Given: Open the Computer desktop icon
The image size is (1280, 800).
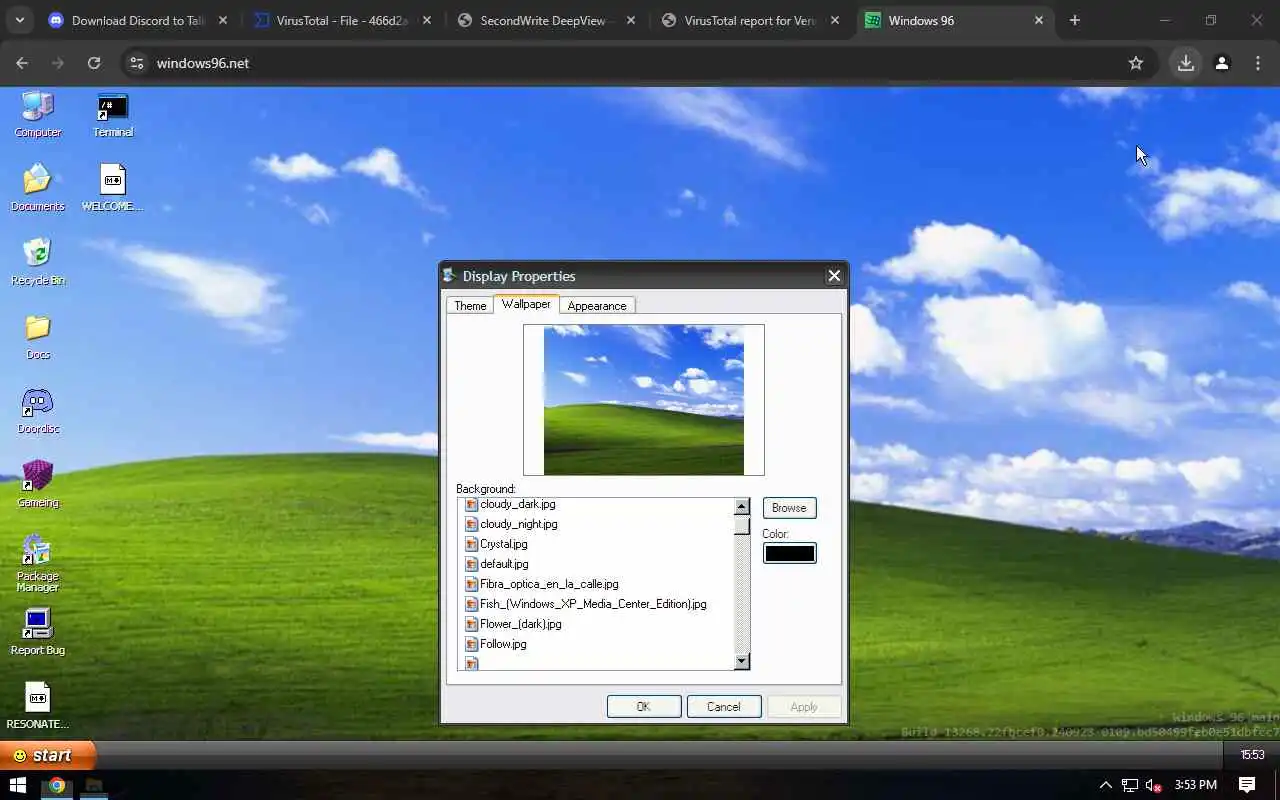Looking at the screenshot, I should click(x=37, y=114).
